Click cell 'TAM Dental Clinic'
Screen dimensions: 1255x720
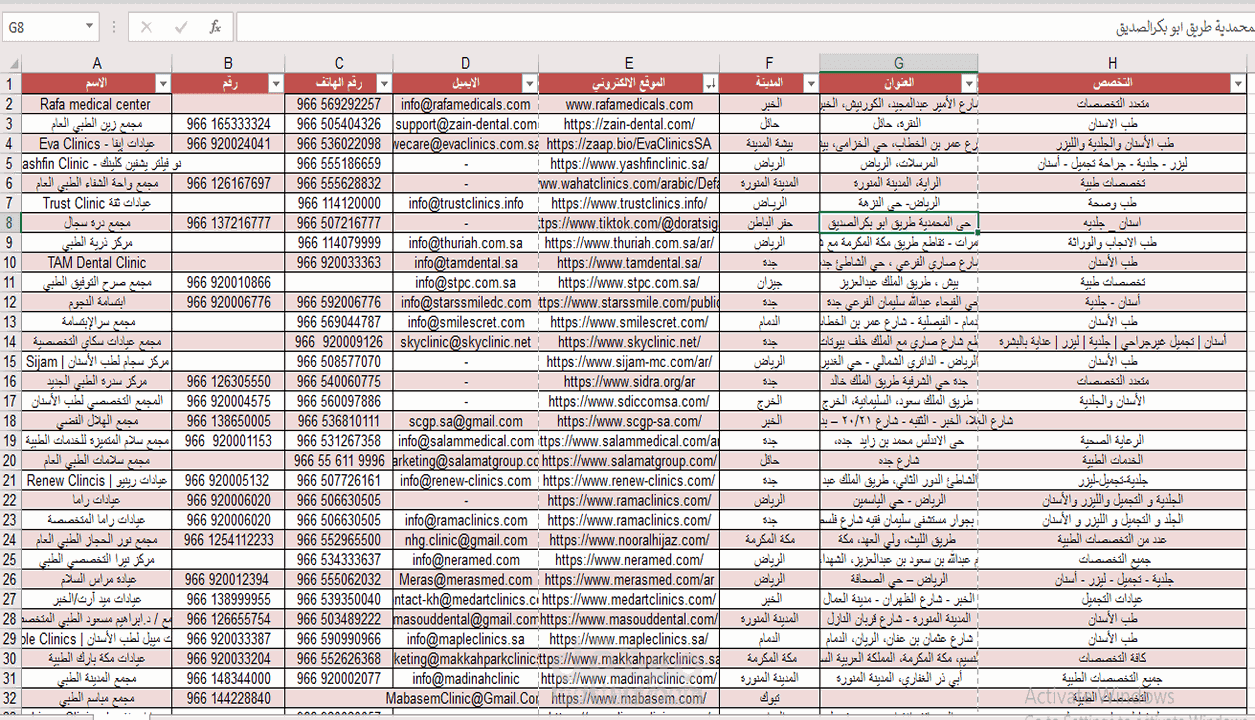(x=96, y=263)
